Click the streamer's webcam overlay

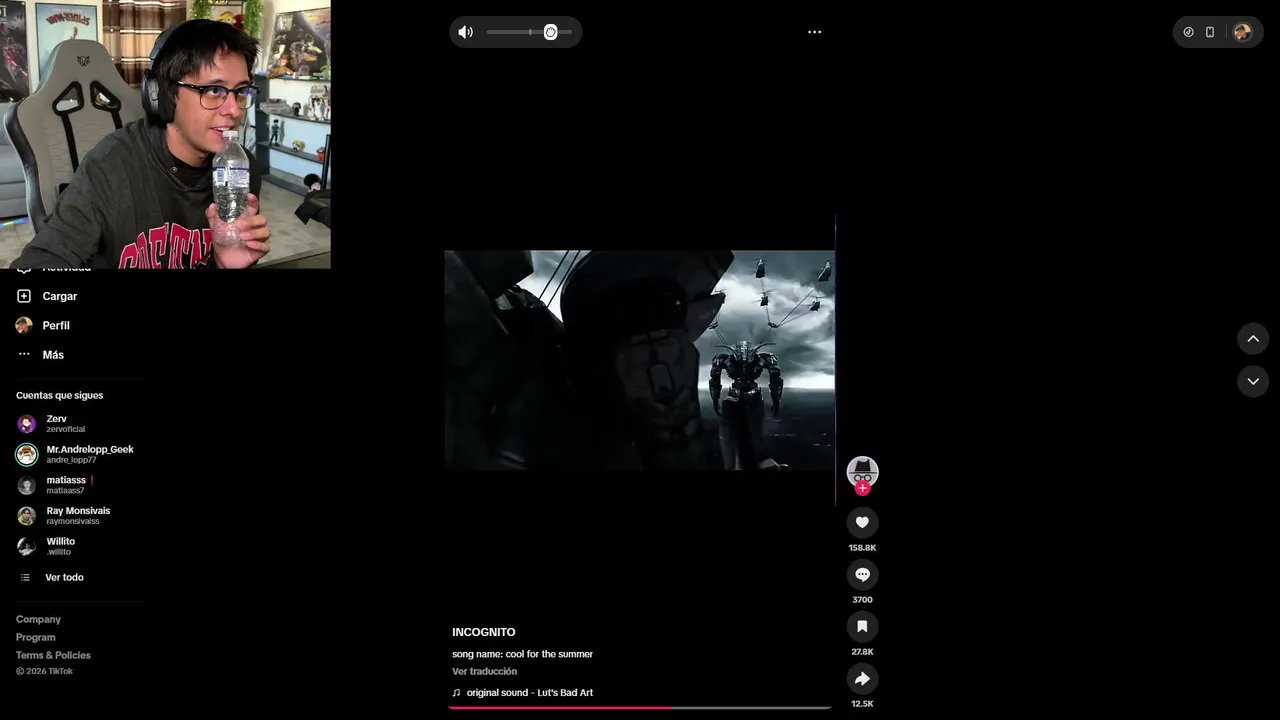(x=165, y=134)
